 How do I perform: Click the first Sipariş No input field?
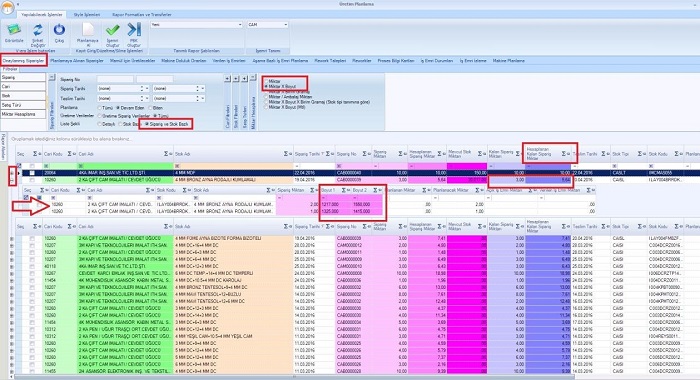pyautogui.click(x=115, y=79)
